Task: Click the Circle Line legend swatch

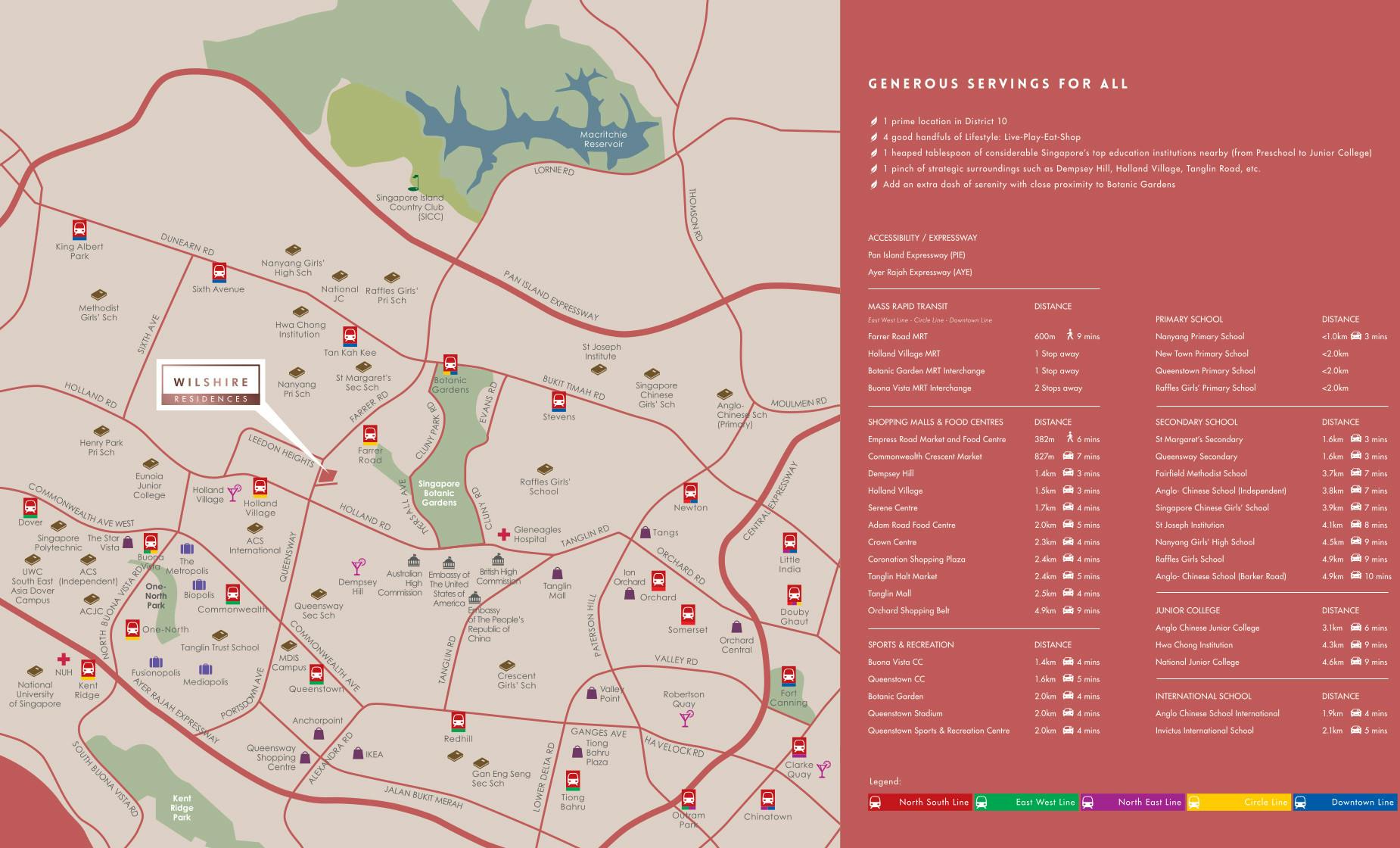Action: 1239,802
